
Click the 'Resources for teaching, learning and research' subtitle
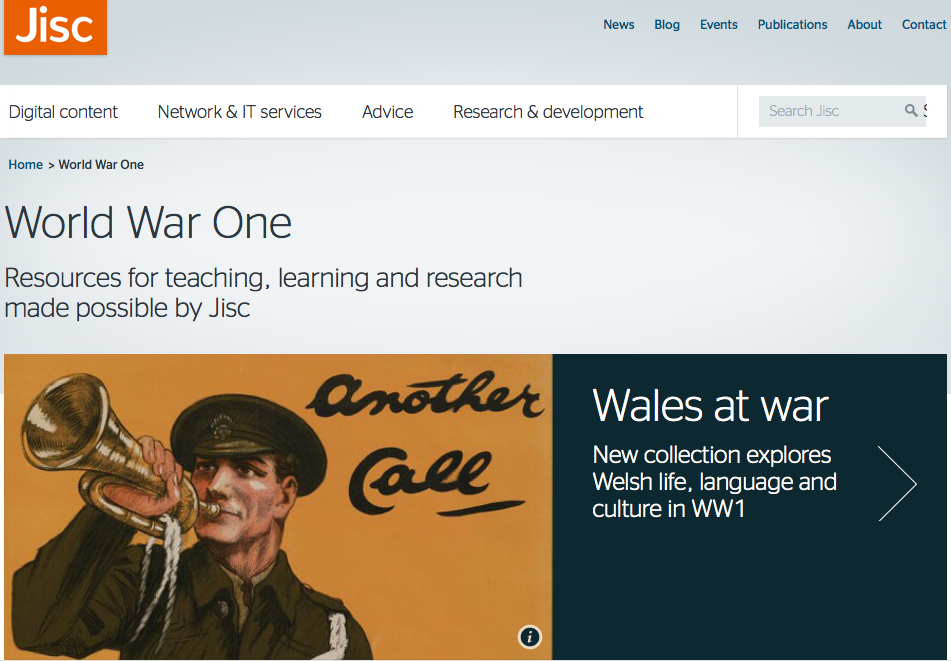263,293
